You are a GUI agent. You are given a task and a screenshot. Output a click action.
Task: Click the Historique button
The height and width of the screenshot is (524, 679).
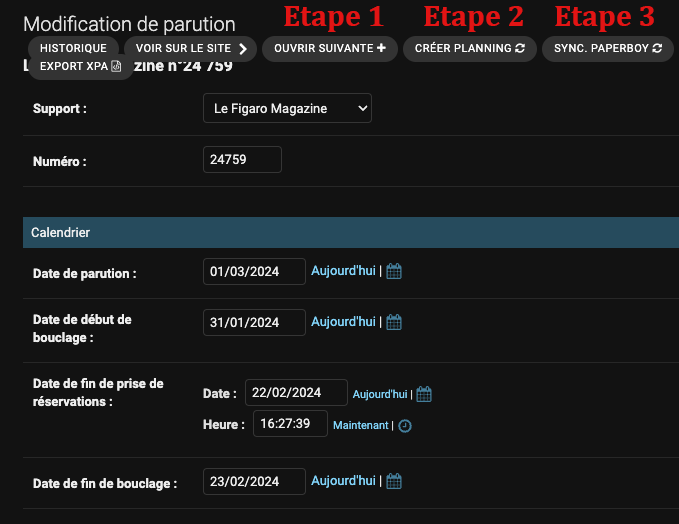click(73, 49)
